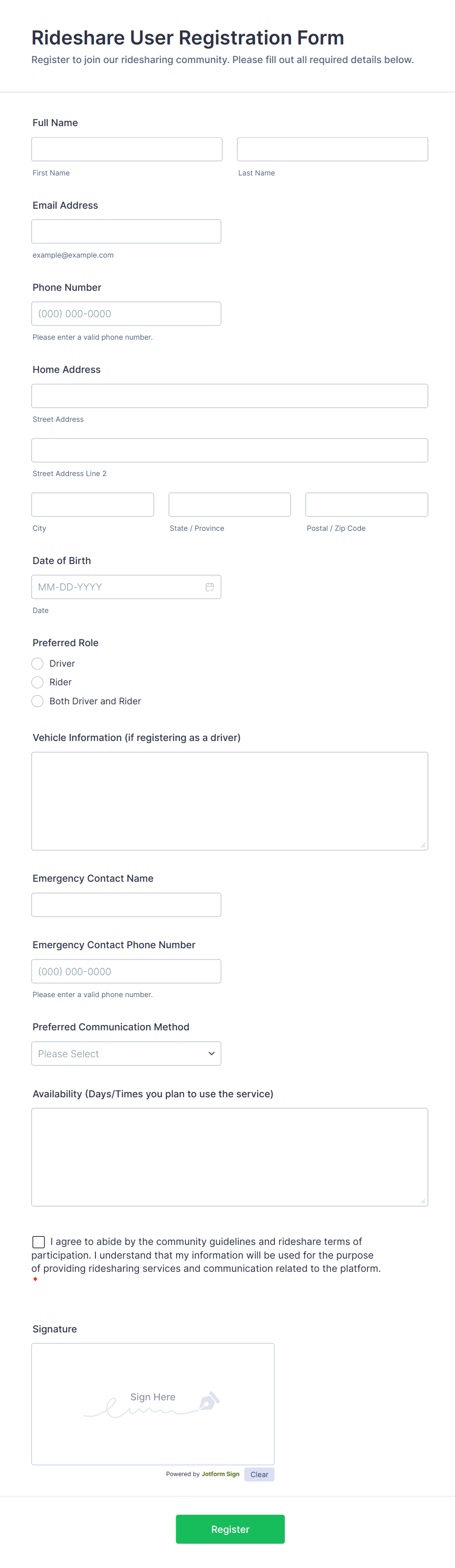Open Preferred Communication Method dropdown

(x=126, y=1054)
